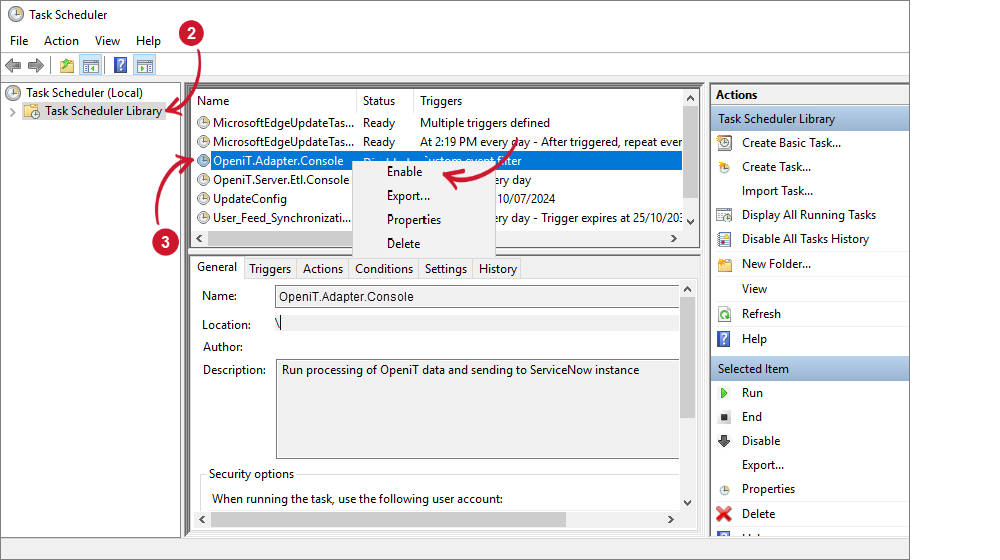
Task: Click the details pane scroll down arrow
Action: pyautogui.click(x=688, y=503)
